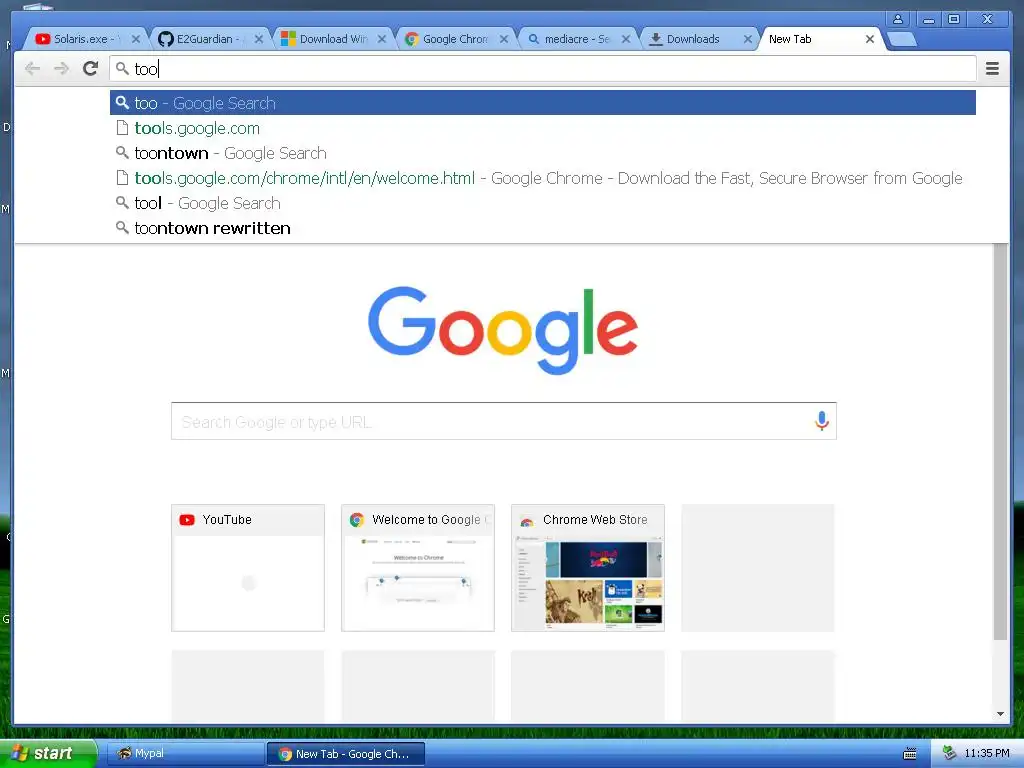Screen dimensions: 1024x768
Task: Open the YouTube most-visited thumbnail
Action: click(248, 568)
